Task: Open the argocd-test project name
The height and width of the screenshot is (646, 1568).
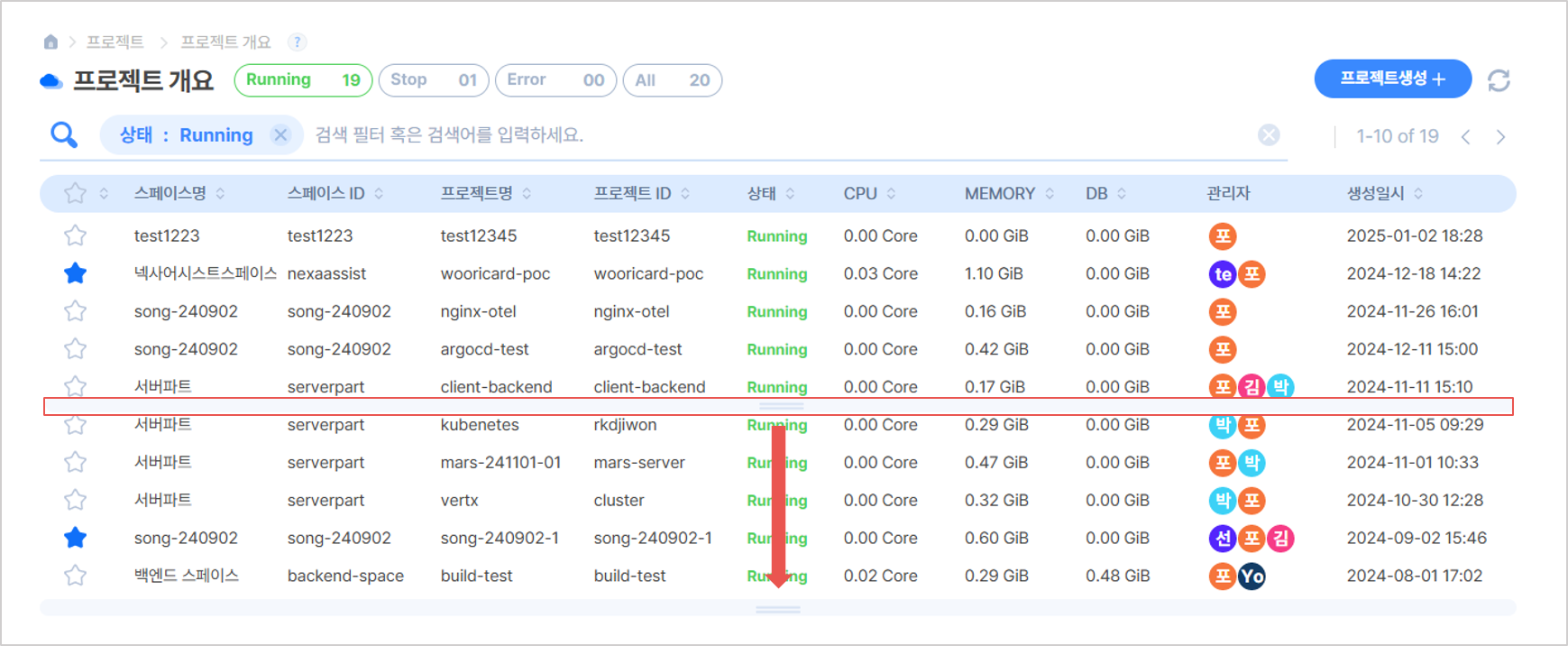Action: [x=484, y=349]
